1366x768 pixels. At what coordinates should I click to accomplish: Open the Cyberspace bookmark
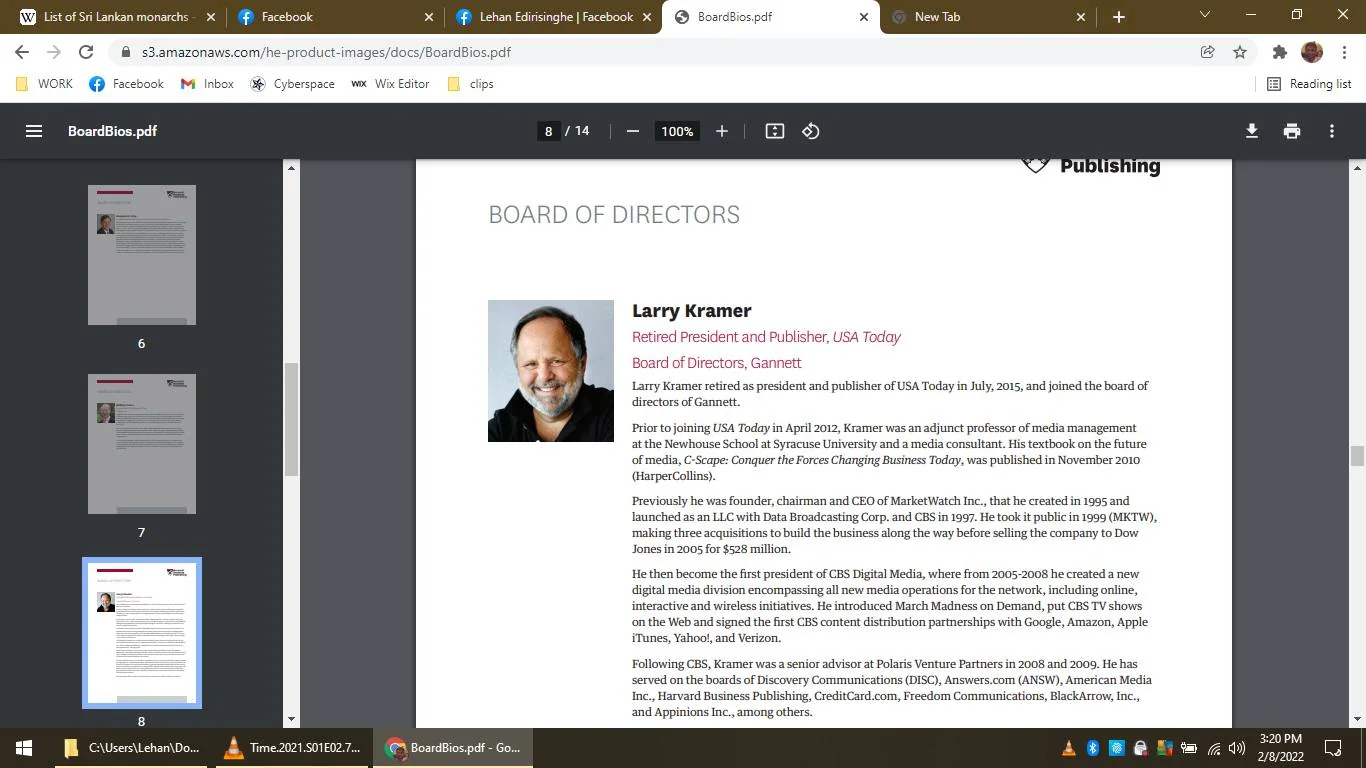pos(293,84)
